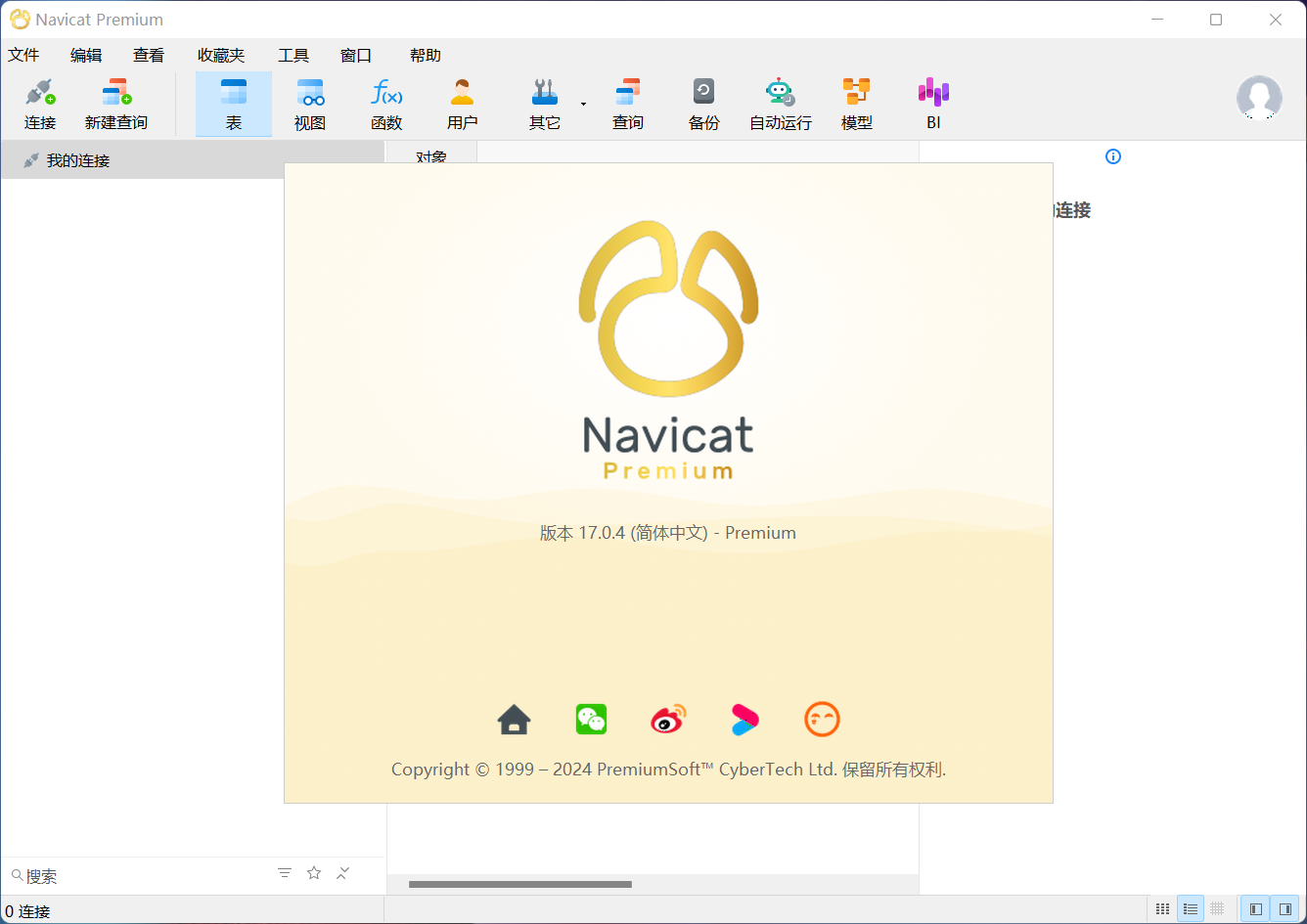1307x924 pixels.
Task: Open Automation (自动运行) toolbar icon
Action: pos(781,105)
